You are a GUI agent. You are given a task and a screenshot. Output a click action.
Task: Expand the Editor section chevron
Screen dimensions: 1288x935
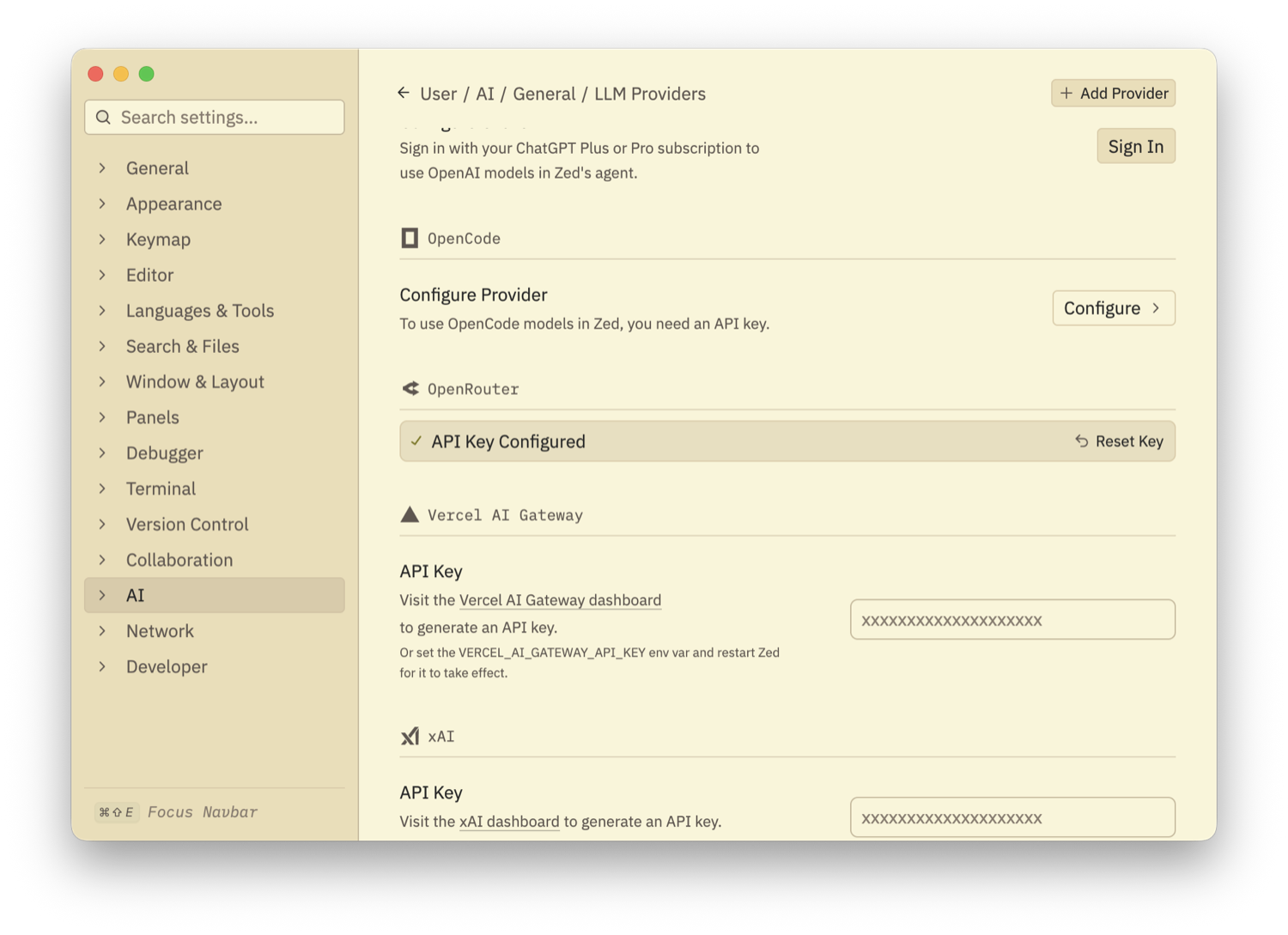click(x=102, y=275)
